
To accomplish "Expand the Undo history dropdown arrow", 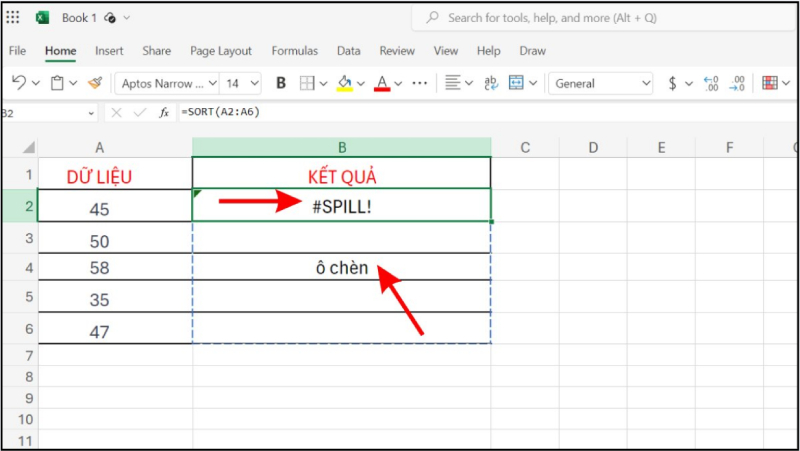I will 36,83.
